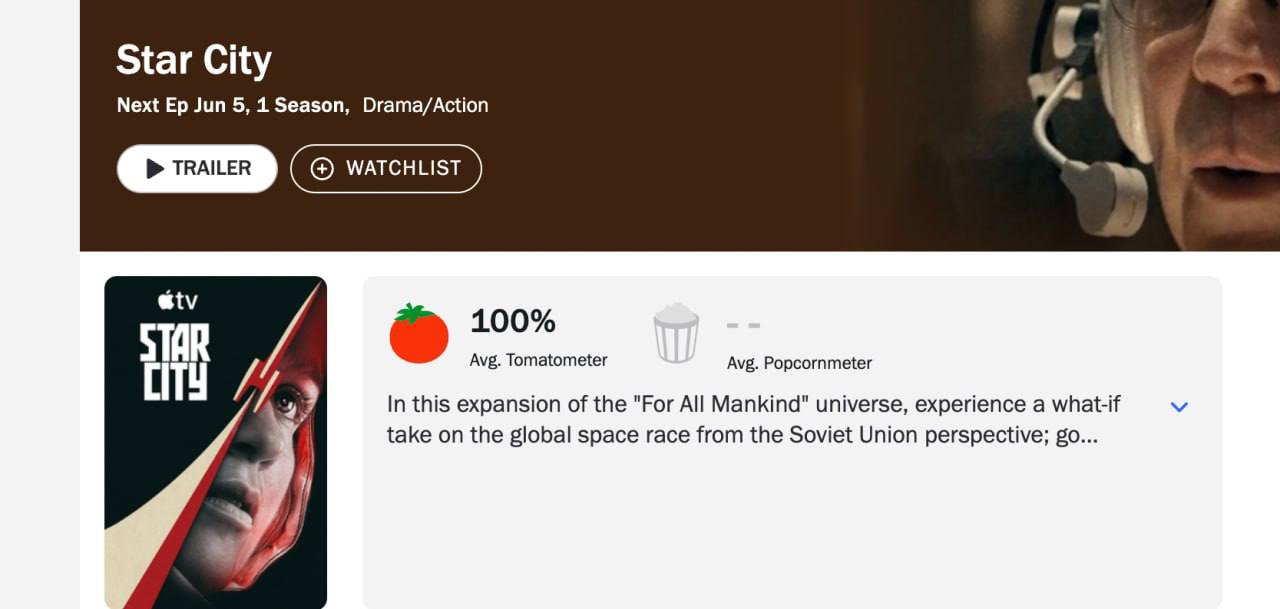Click the Apple TV logo on the poster
Image resolution: width=1280 pixels, height=609 pixels.
(177, 300)
